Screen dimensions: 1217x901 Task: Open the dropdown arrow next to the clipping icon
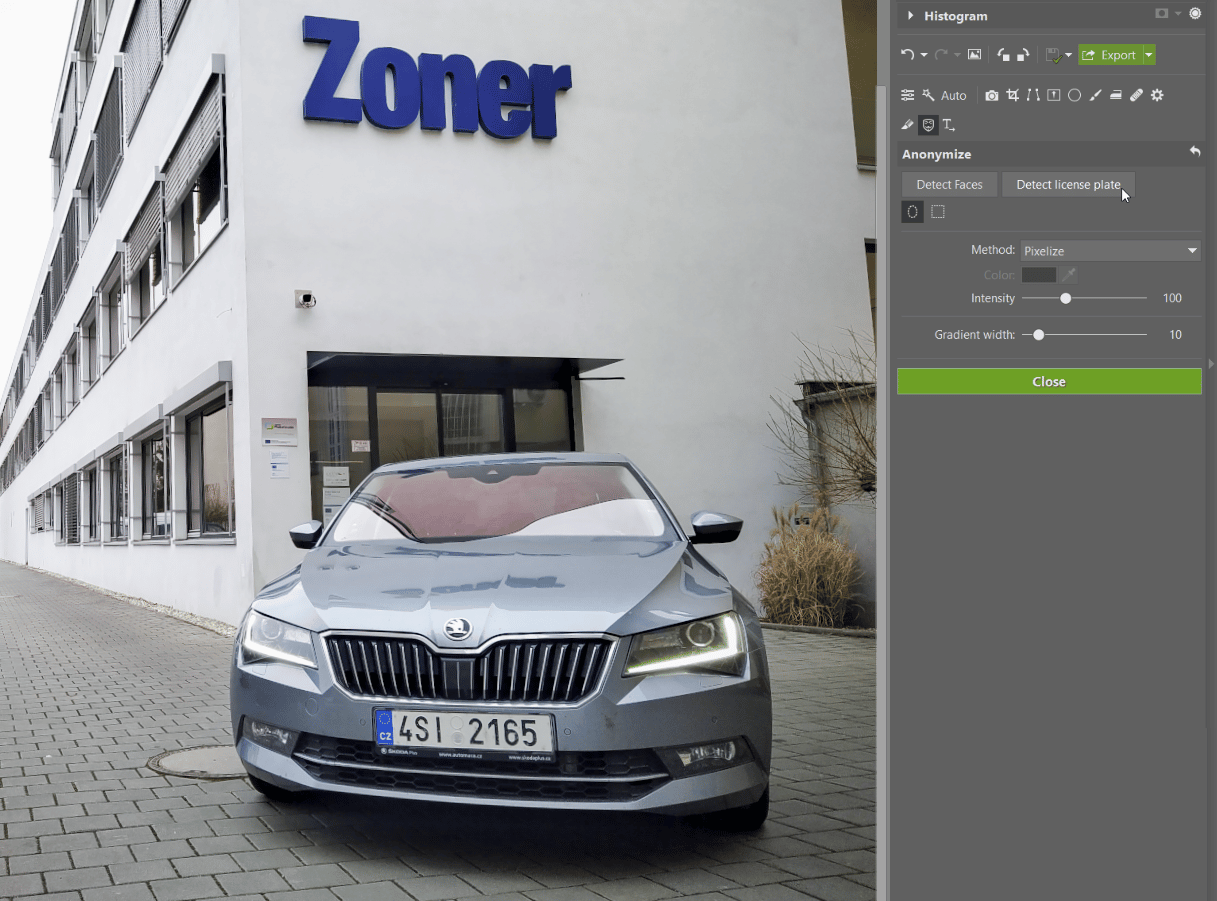[x=1178, y=14]
